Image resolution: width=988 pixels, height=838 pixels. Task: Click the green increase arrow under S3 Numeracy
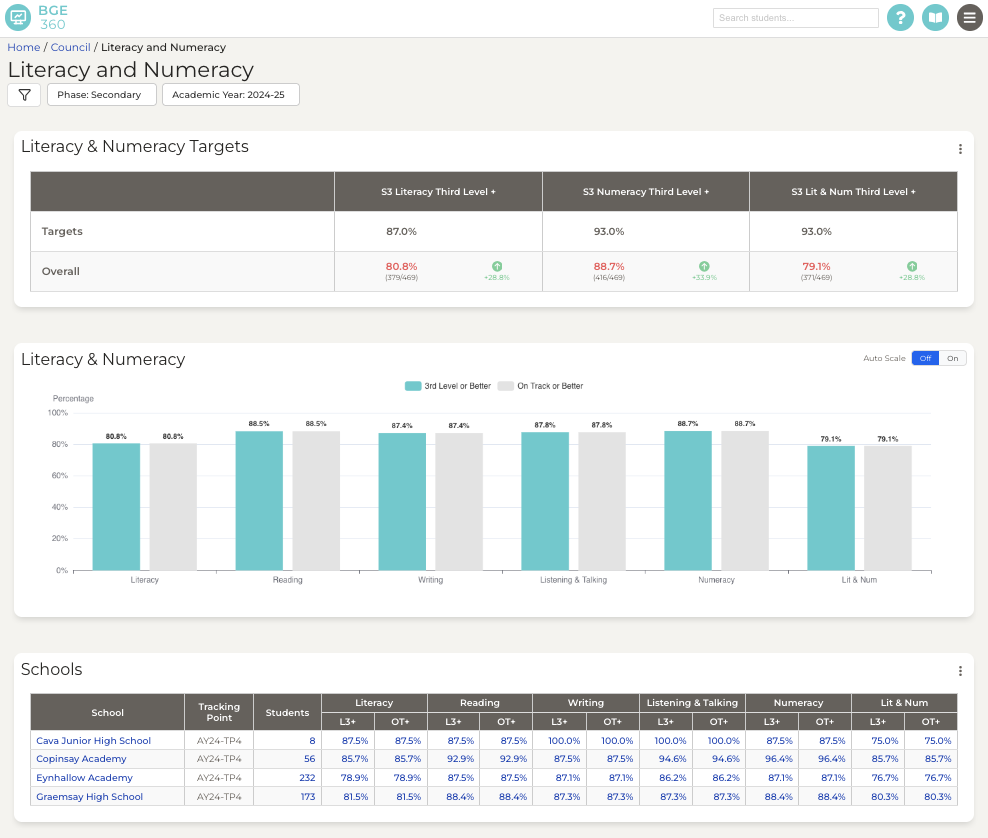(704, 266)
